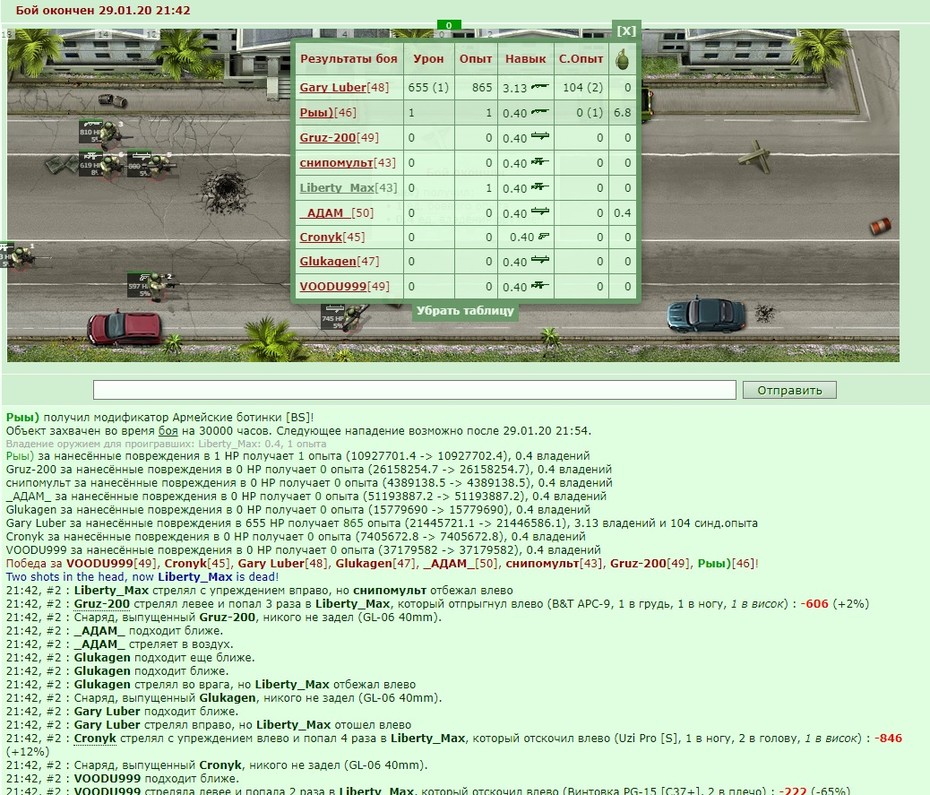Click the Урон column header

tap(428, 58)
